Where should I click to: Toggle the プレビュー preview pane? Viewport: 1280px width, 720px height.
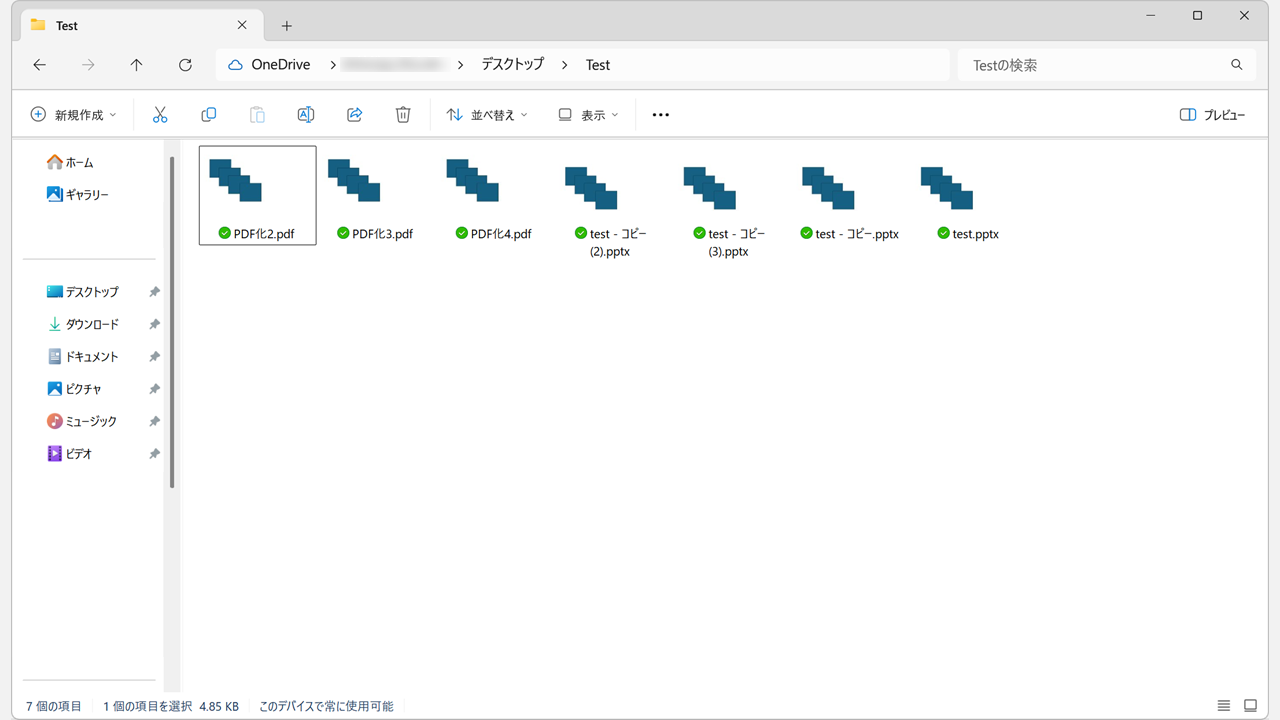1212,115
